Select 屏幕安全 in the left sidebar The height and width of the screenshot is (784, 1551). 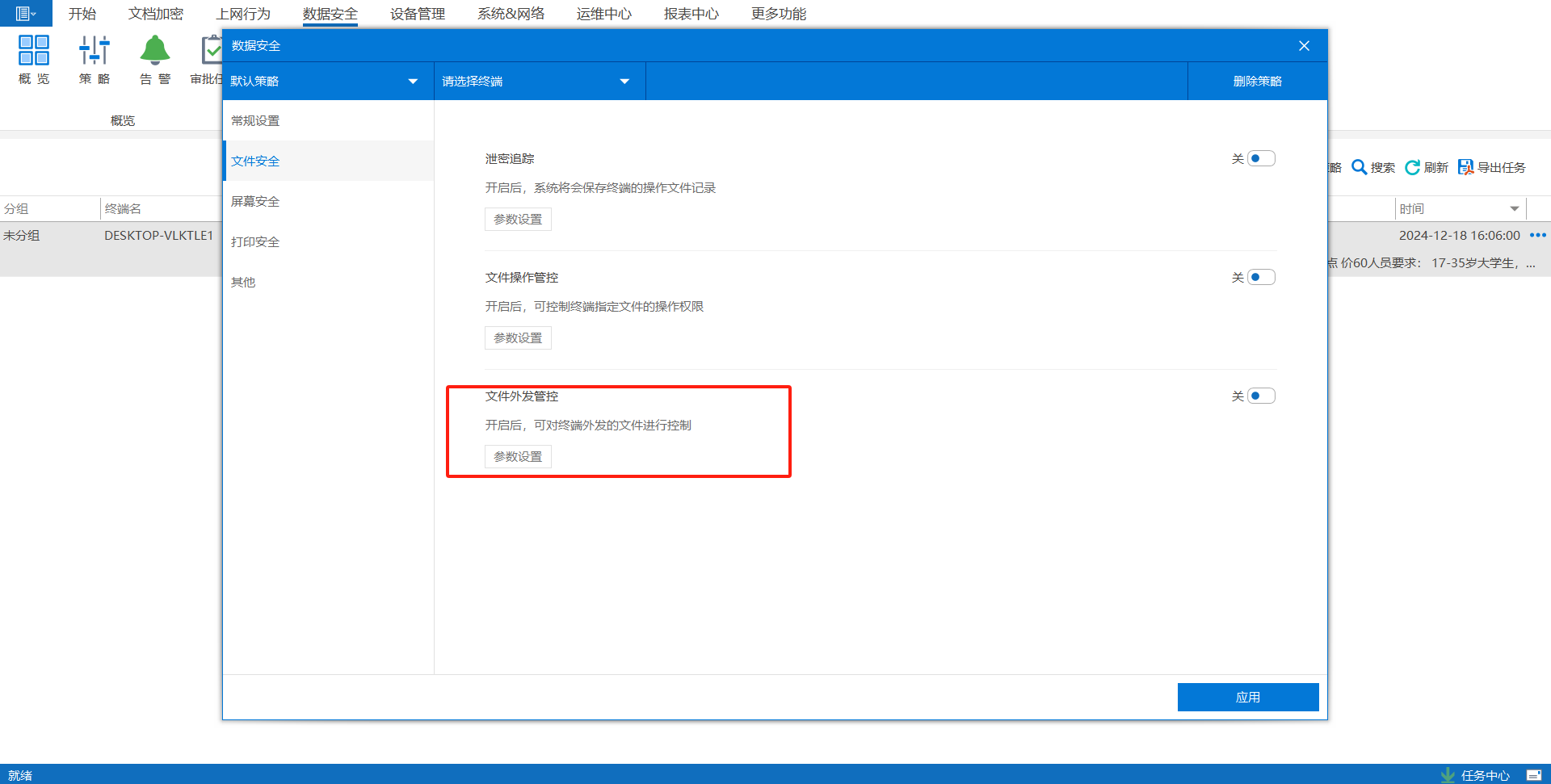click(255, 201)
